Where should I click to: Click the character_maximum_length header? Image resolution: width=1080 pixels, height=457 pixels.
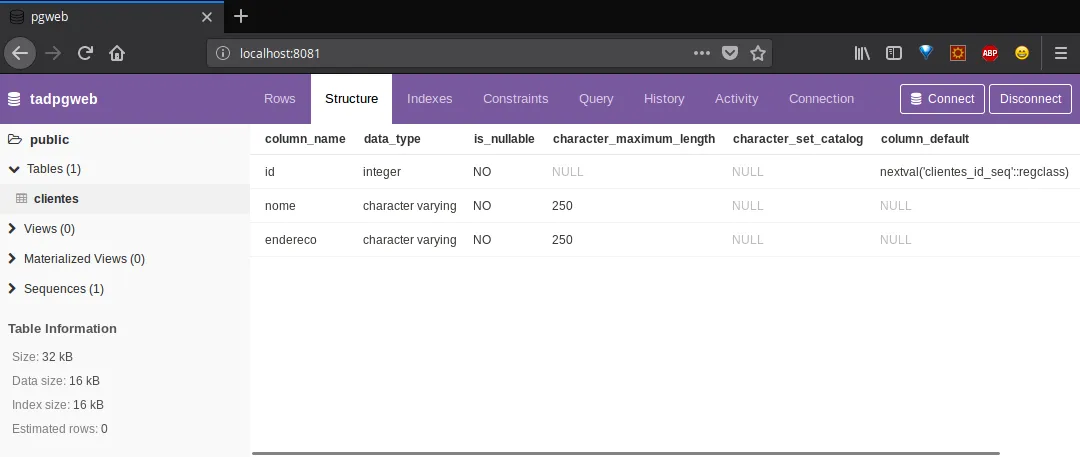coord(634,139)
